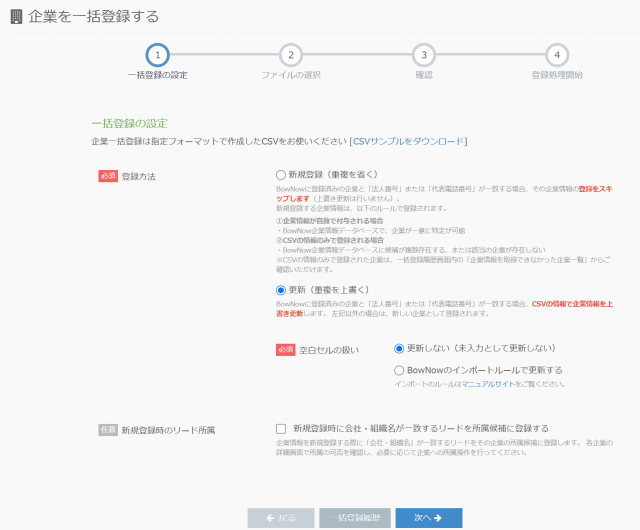Click the 登録処理開始 step label

tap(557, 75)
